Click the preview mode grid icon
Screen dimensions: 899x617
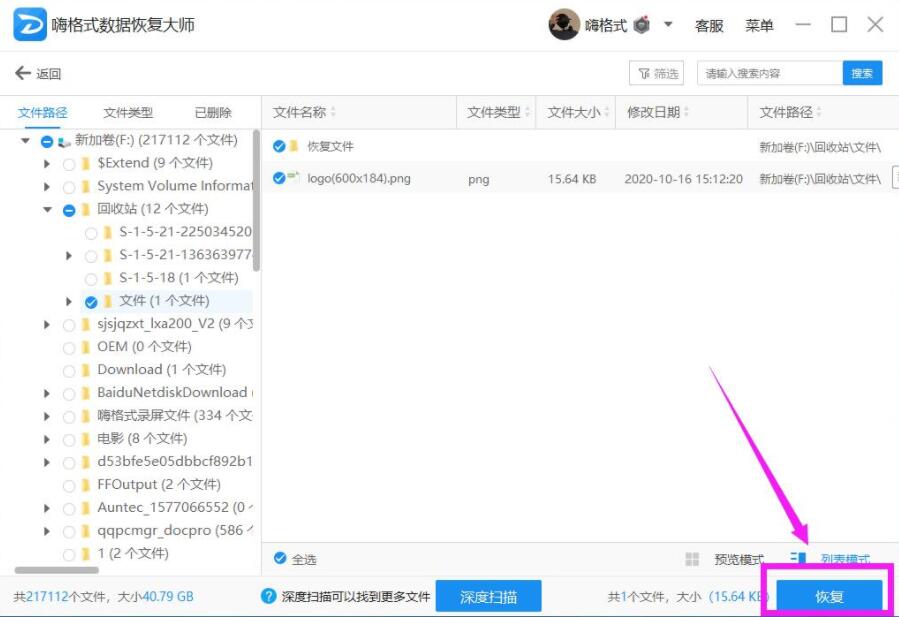click(x=692, y=559)
